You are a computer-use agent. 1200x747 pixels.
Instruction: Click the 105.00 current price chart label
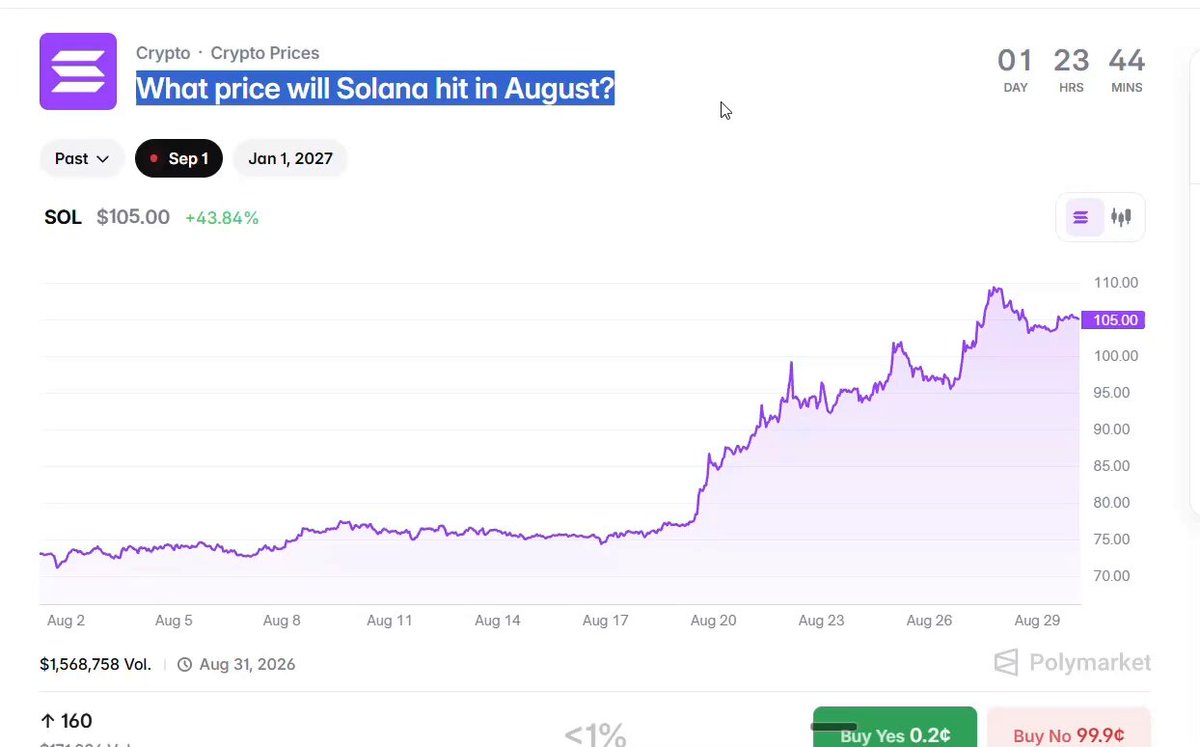(1114, 320)
